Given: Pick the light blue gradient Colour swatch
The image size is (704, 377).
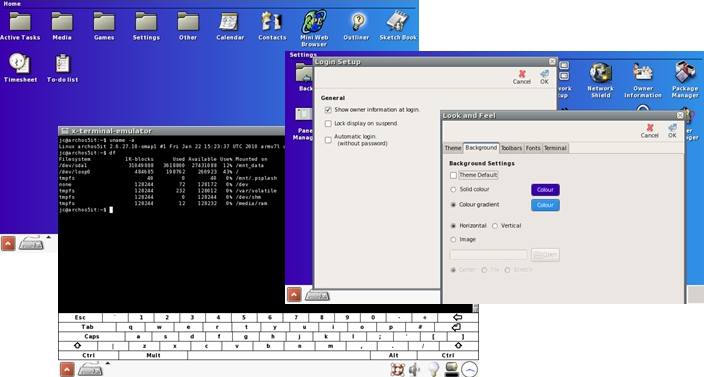Looking at the screenshot, I should click(x=545, y=205).
